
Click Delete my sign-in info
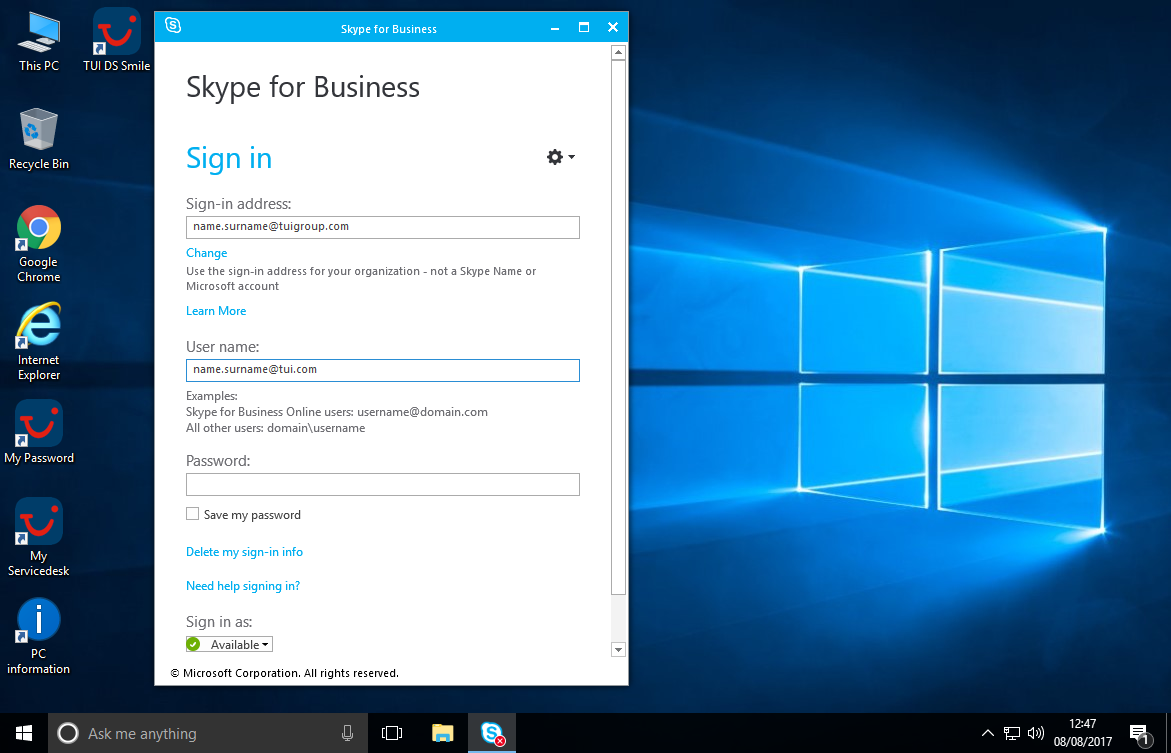coord(244,551)
